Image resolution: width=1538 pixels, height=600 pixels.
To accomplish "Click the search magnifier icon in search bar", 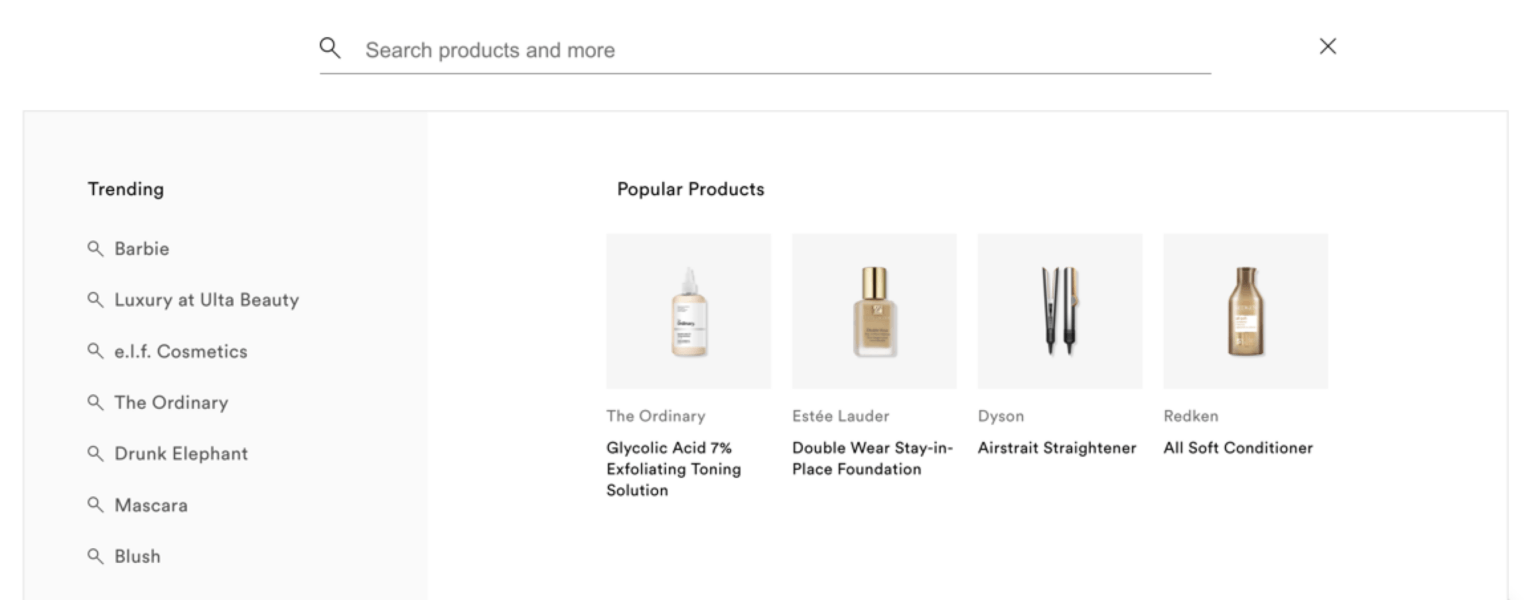I will [x=330, y=48].
